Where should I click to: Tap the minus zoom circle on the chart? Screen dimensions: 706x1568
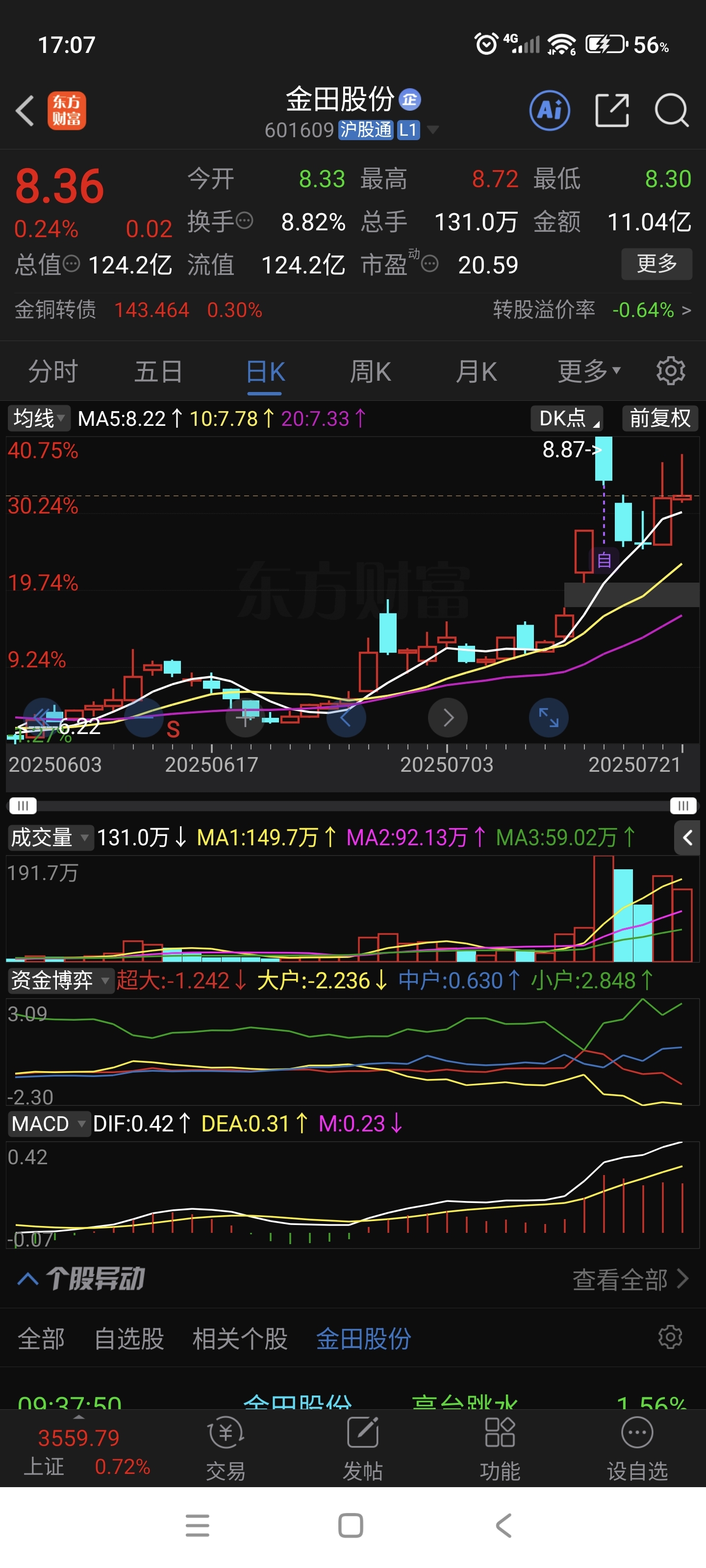click(x=144, y=718)
